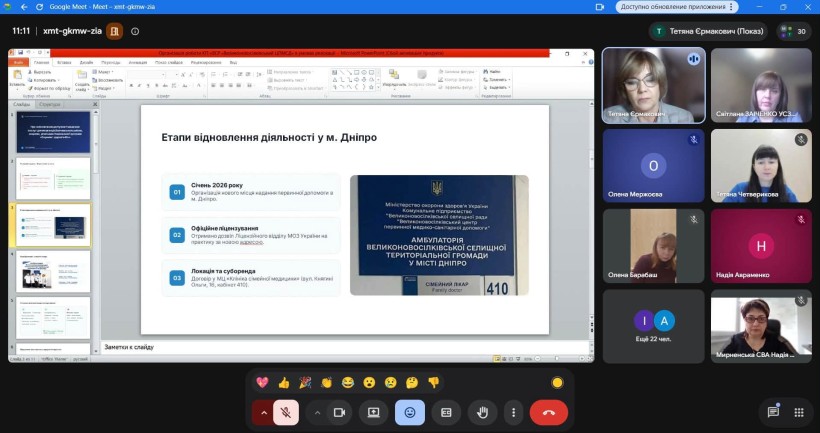Open the Главная tab in shared PowerPoint
The width and height of the screenshot is (820, 433).
[x=41, y=62]
